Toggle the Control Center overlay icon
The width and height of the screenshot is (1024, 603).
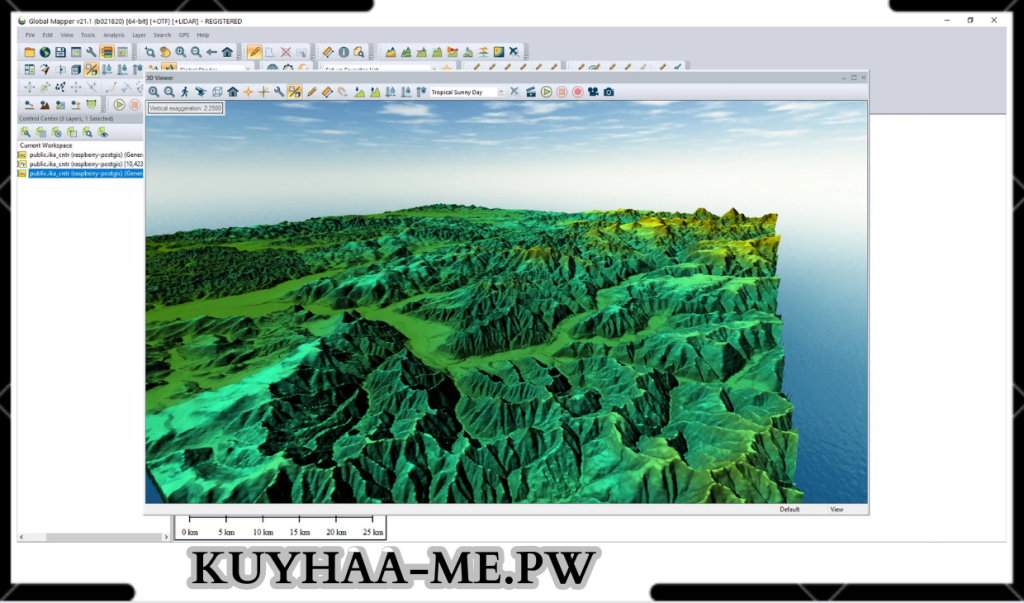pyautogui.click(x=107, y=52)
